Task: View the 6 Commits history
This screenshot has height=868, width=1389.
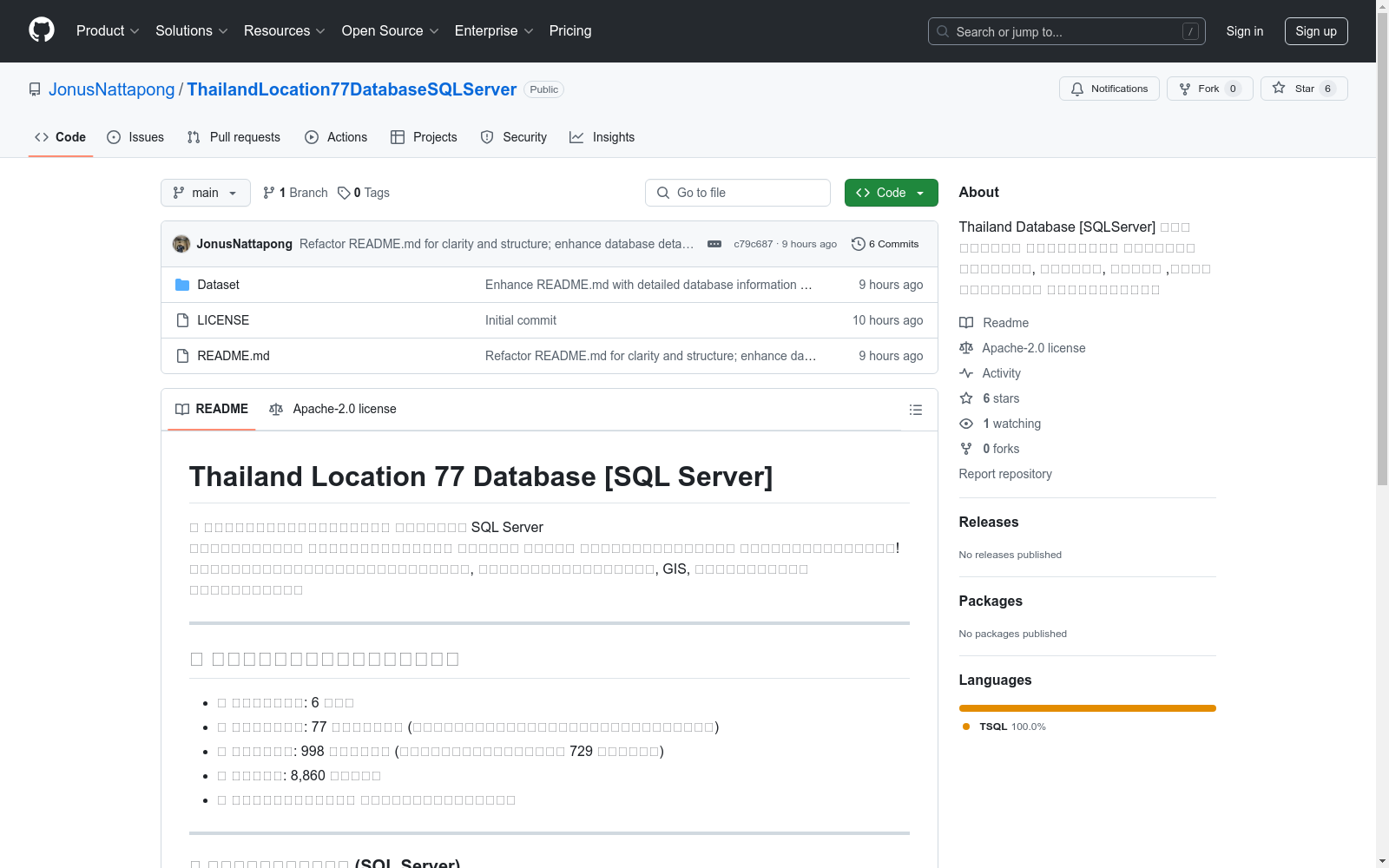Action: pyautogui.click(x=885, y=244)
